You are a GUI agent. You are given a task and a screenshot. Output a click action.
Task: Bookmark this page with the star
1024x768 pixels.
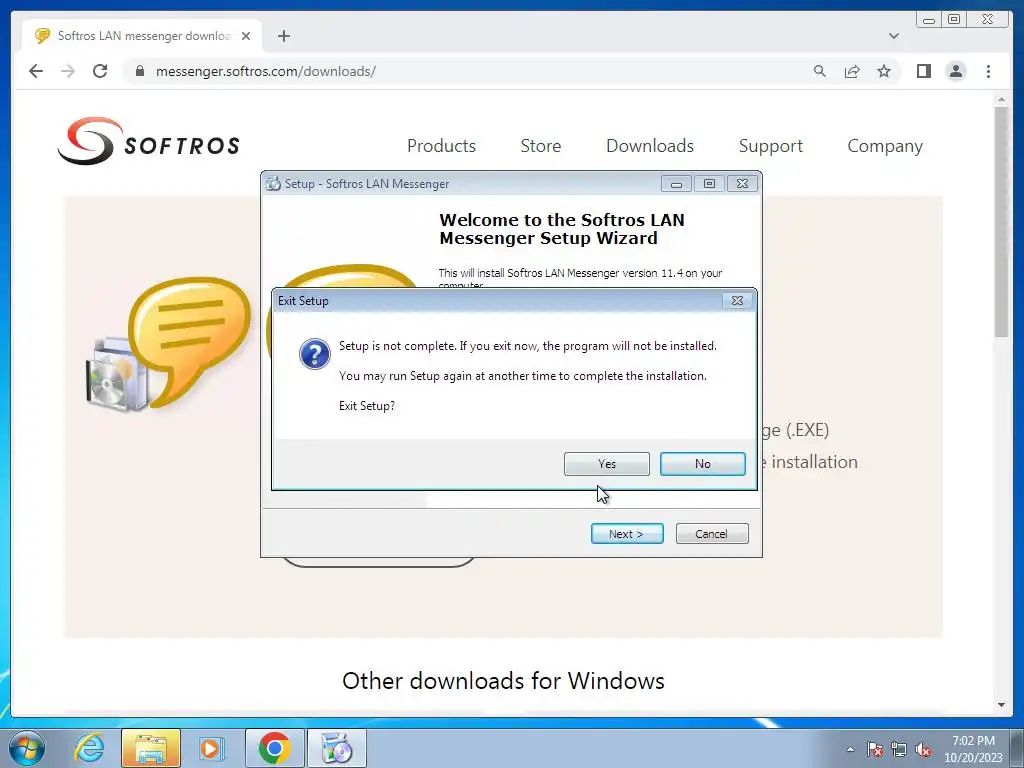[884, 71]
